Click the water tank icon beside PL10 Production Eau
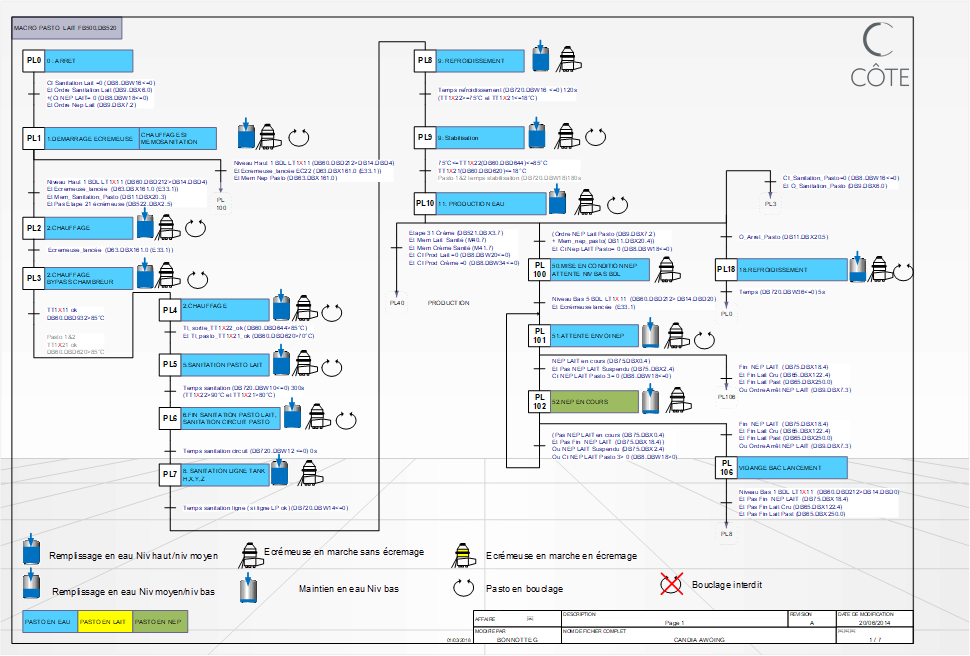The width and height of the screenshot is (970, 656). [558, 203]
